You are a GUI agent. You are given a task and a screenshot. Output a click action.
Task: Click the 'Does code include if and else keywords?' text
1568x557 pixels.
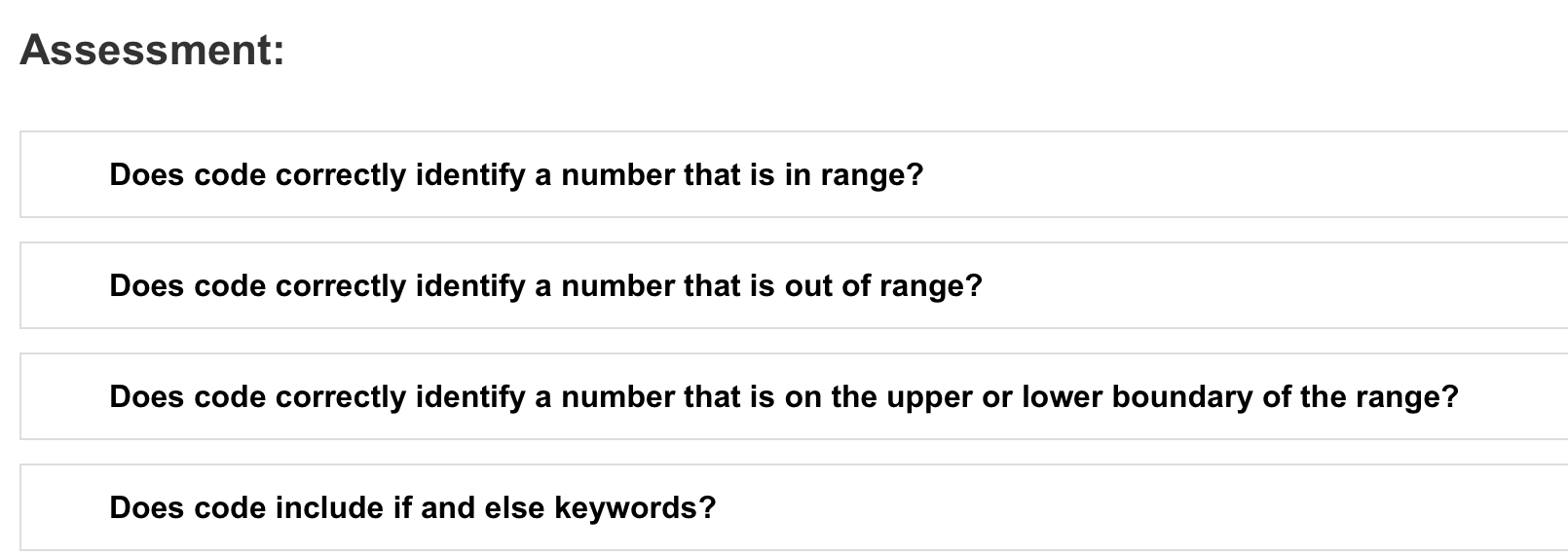pos(413,508)
